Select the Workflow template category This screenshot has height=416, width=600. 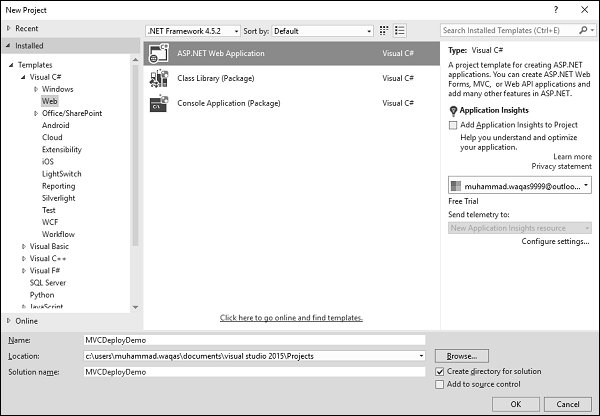(58, 234)
